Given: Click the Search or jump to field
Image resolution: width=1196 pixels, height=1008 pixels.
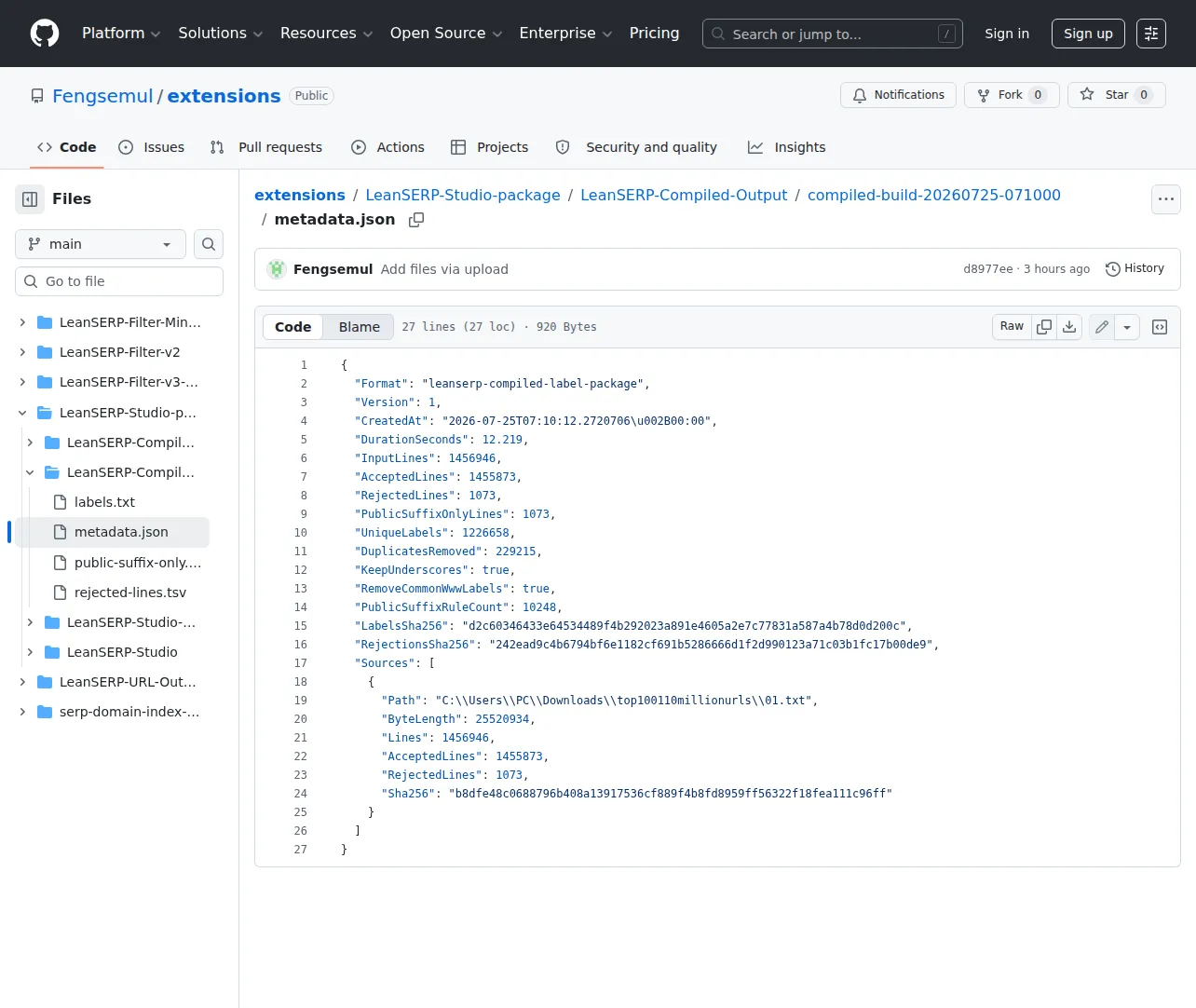Looking at the screenshot, I should 833,34.
